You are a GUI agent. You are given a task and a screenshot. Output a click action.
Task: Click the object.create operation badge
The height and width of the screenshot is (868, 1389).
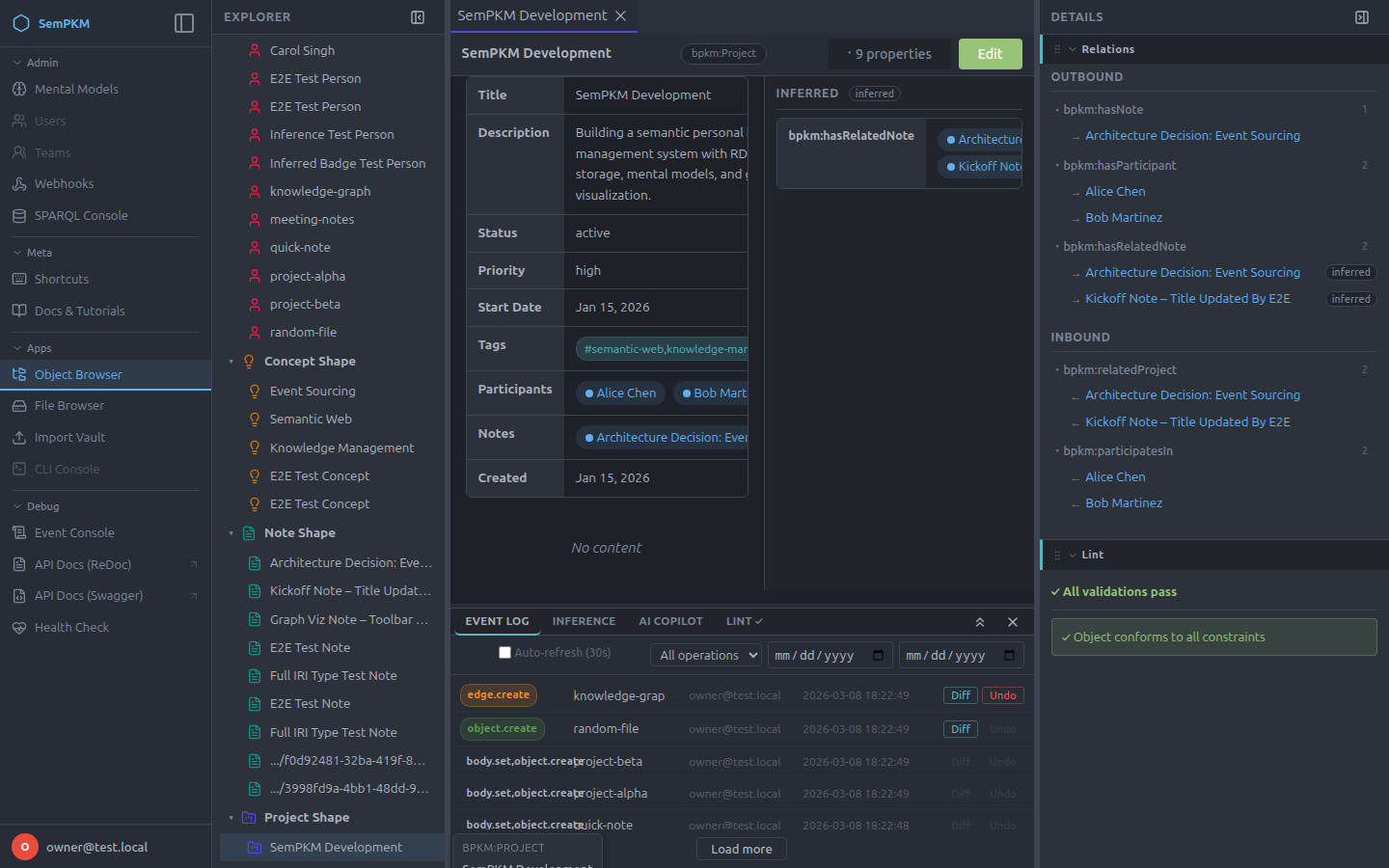pos(503,728)
